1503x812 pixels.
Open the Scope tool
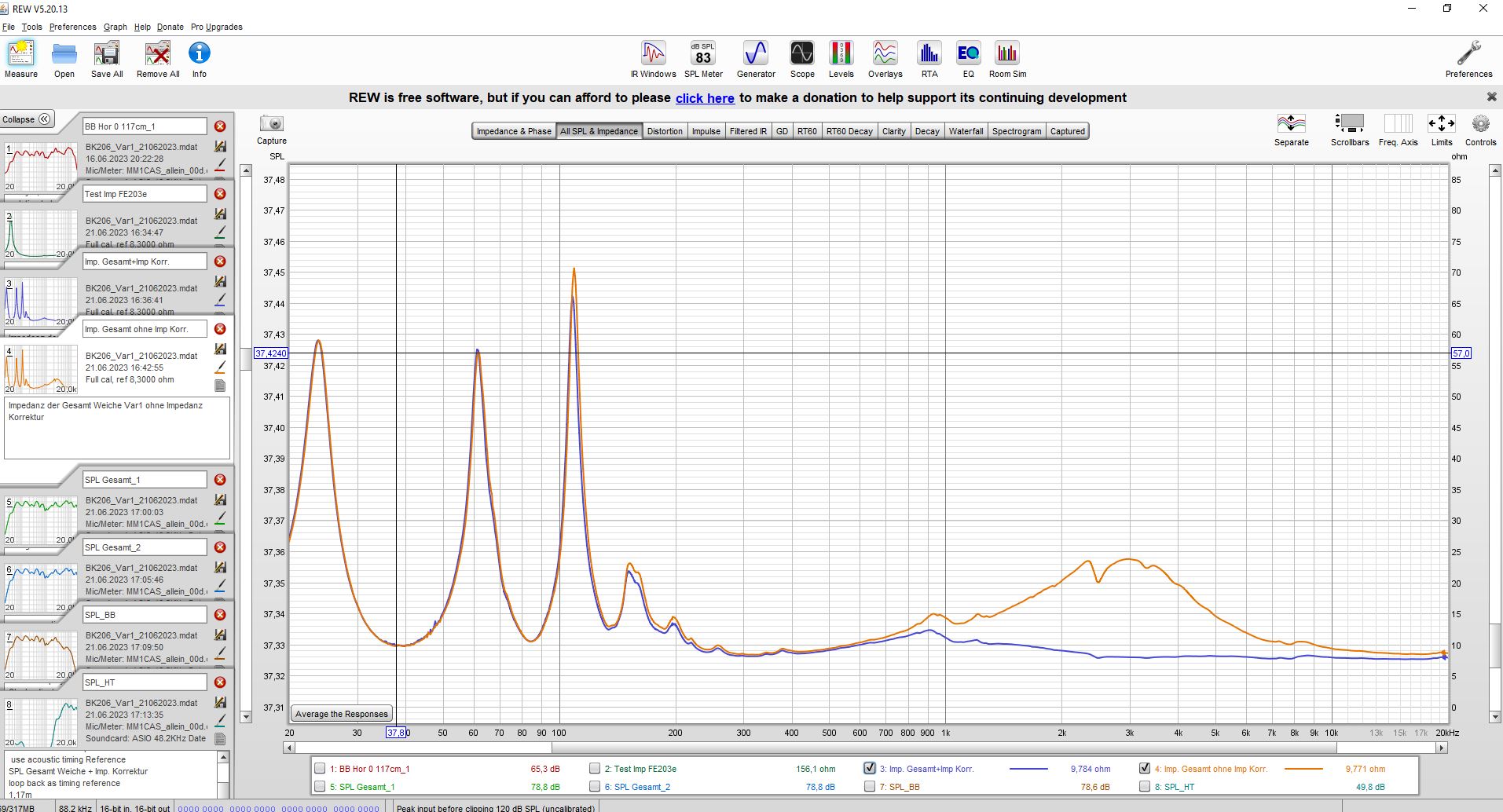(x=802, y=60)
